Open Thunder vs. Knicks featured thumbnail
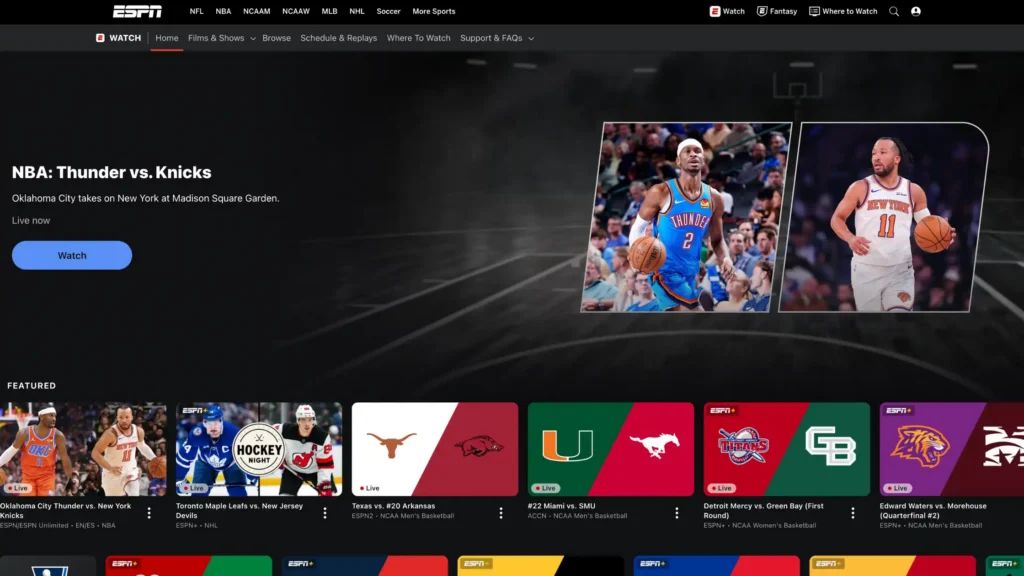This screenshot has width=1024, height=576. [x=83, y=449]
